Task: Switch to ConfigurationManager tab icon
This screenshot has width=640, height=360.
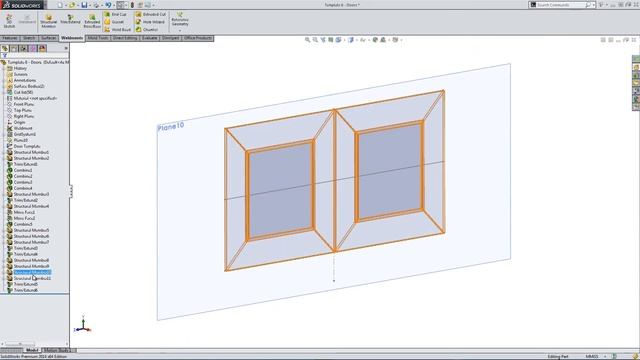Action: click(24, 48)
